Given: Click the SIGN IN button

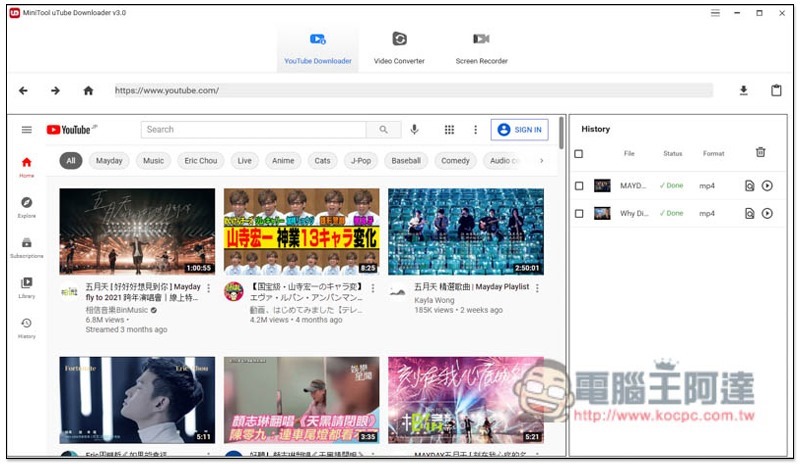Looking at the screenshot, I should click(519, 130).
